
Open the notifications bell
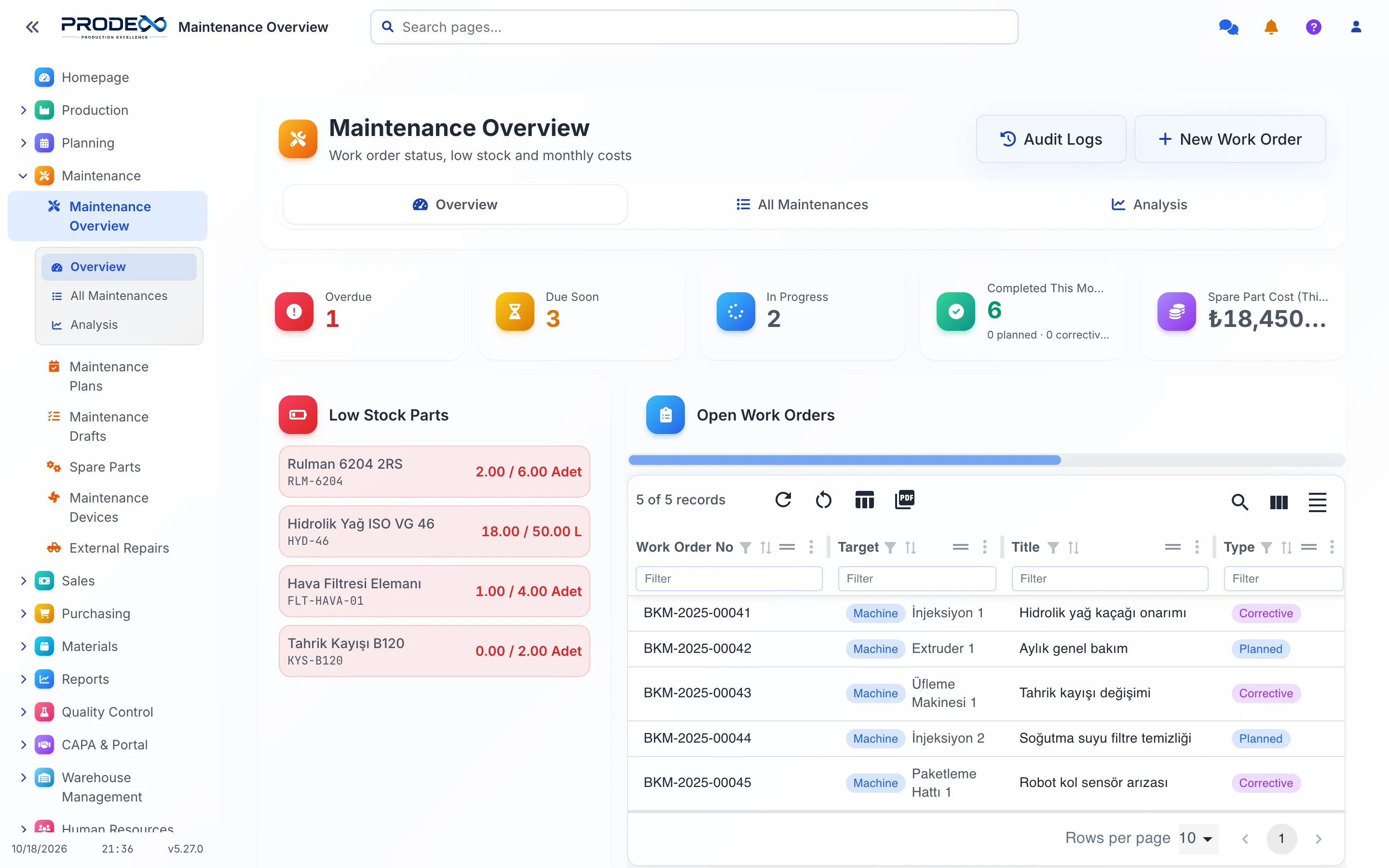(1271, 27)
